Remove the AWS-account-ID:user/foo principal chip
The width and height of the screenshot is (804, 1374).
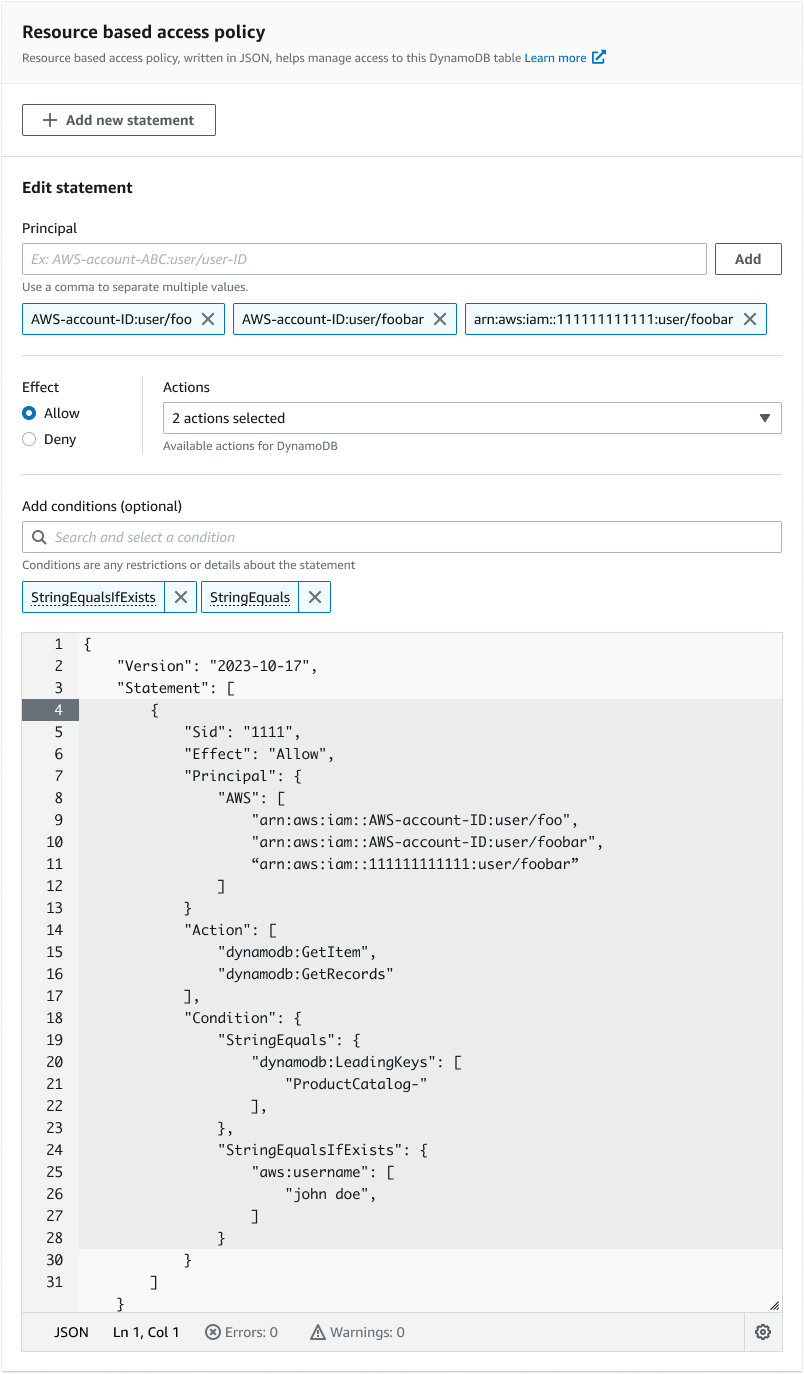(x=207, y=318)
